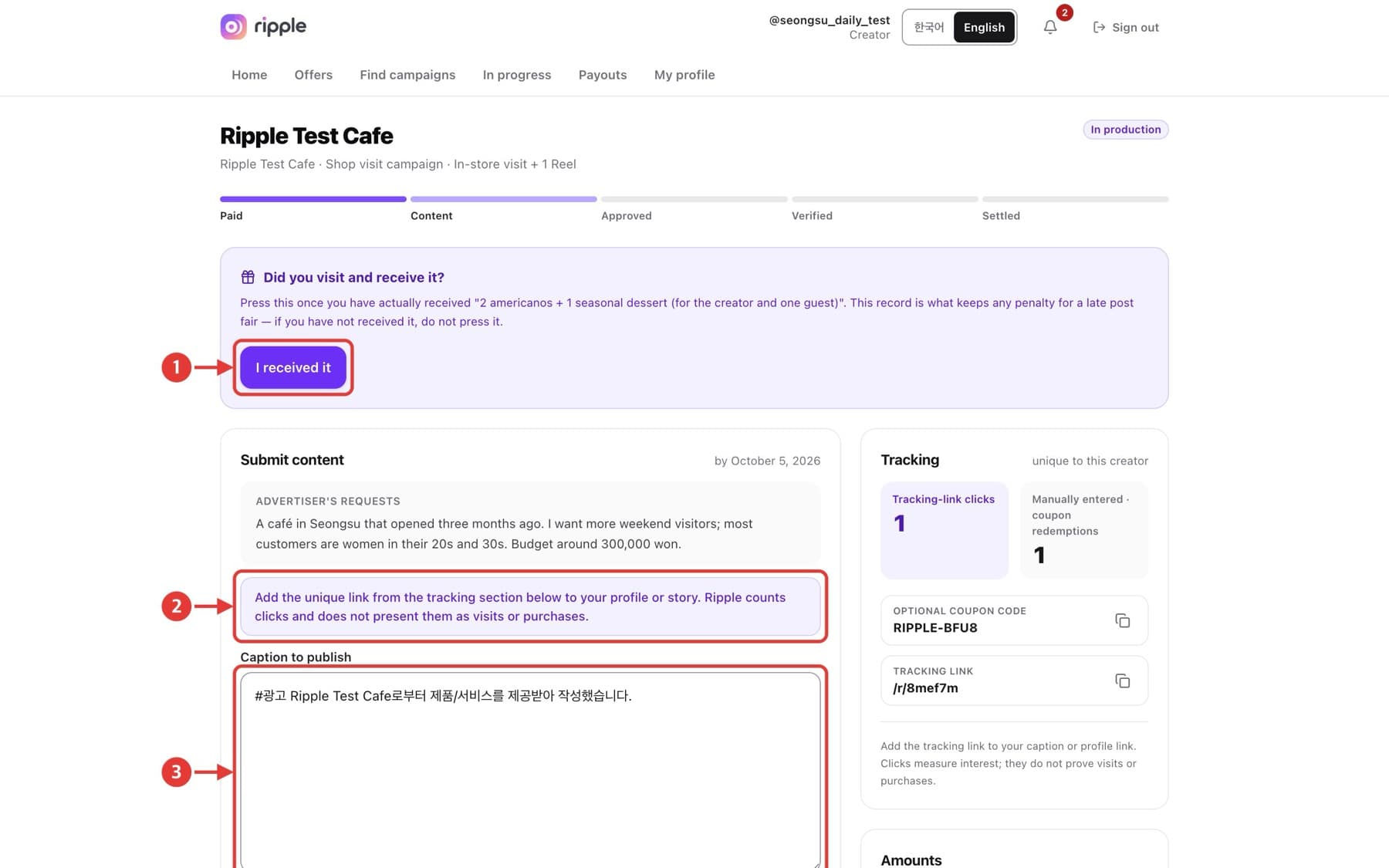Copy the RIPPLE-BFU8 coupon code
This screenshot has width=1389, height=868.
pyautogui.click(x=1122, y=620)
